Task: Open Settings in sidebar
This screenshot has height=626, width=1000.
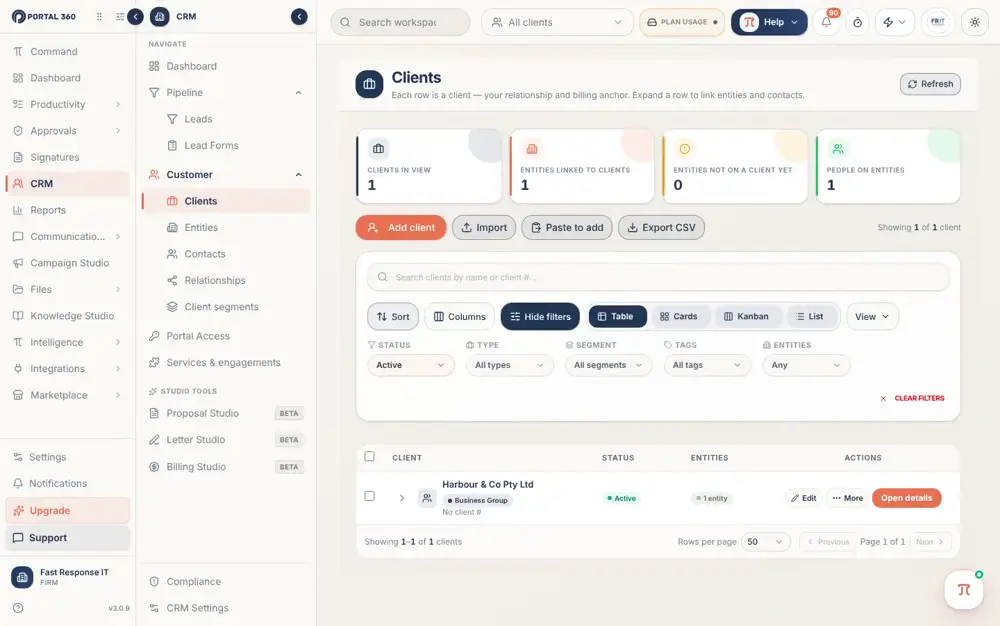Action: point(67,457)
